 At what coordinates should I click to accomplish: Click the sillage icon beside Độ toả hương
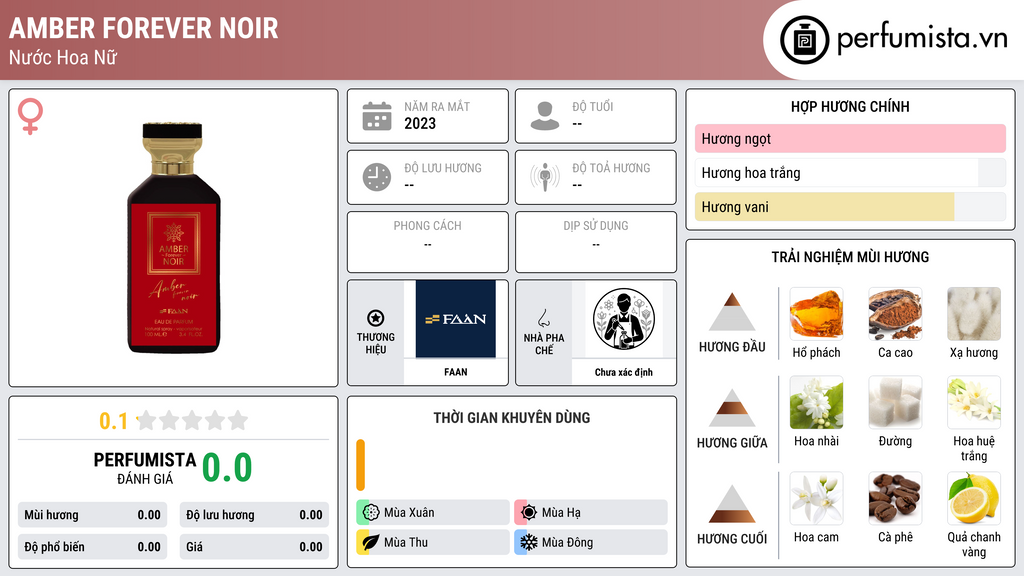545,177
